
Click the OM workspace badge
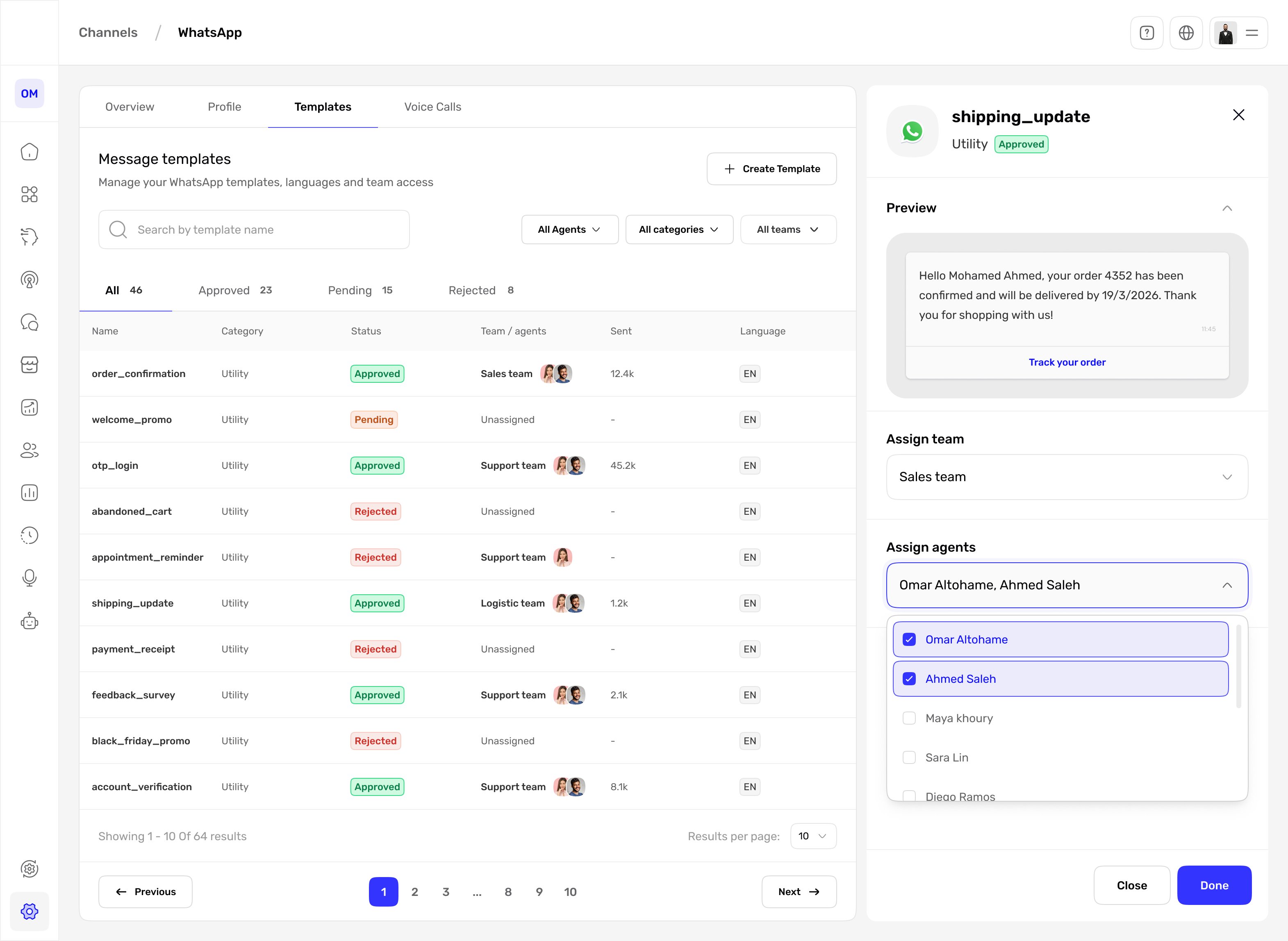coord(29,93)
